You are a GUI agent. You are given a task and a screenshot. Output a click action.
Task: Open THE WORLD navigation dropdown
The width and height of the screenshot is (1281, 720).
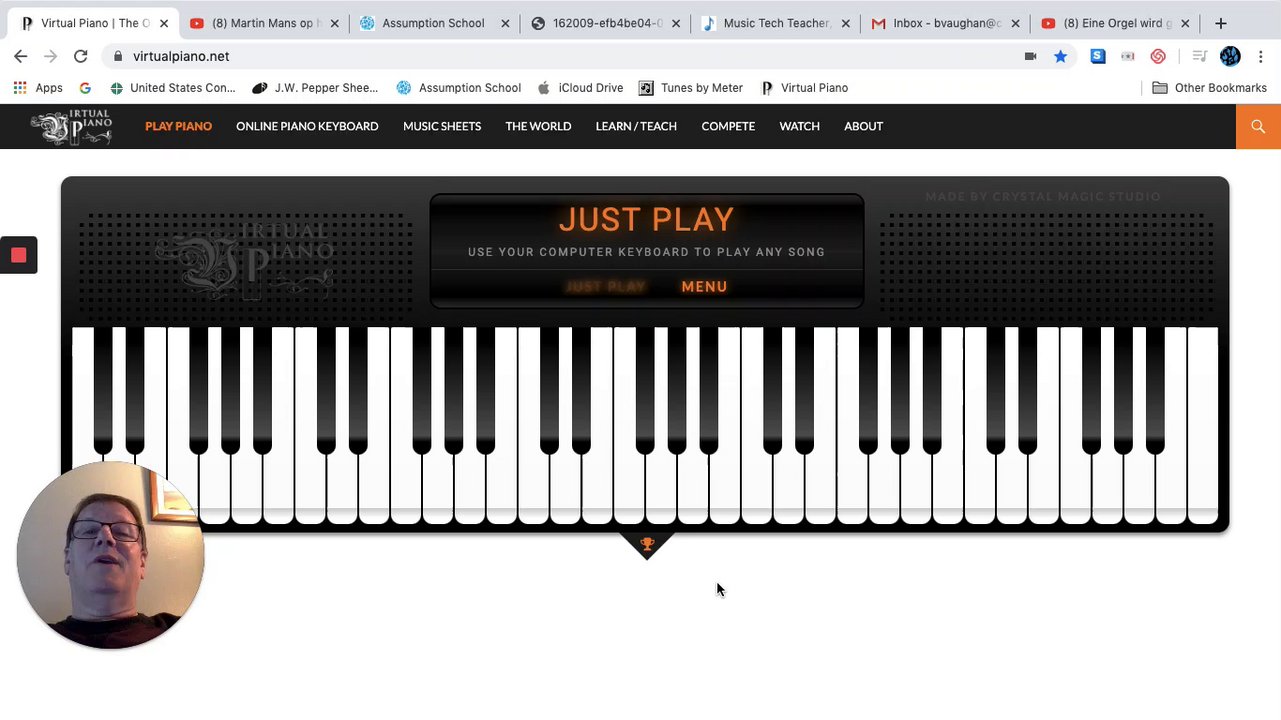click(538, 126)
